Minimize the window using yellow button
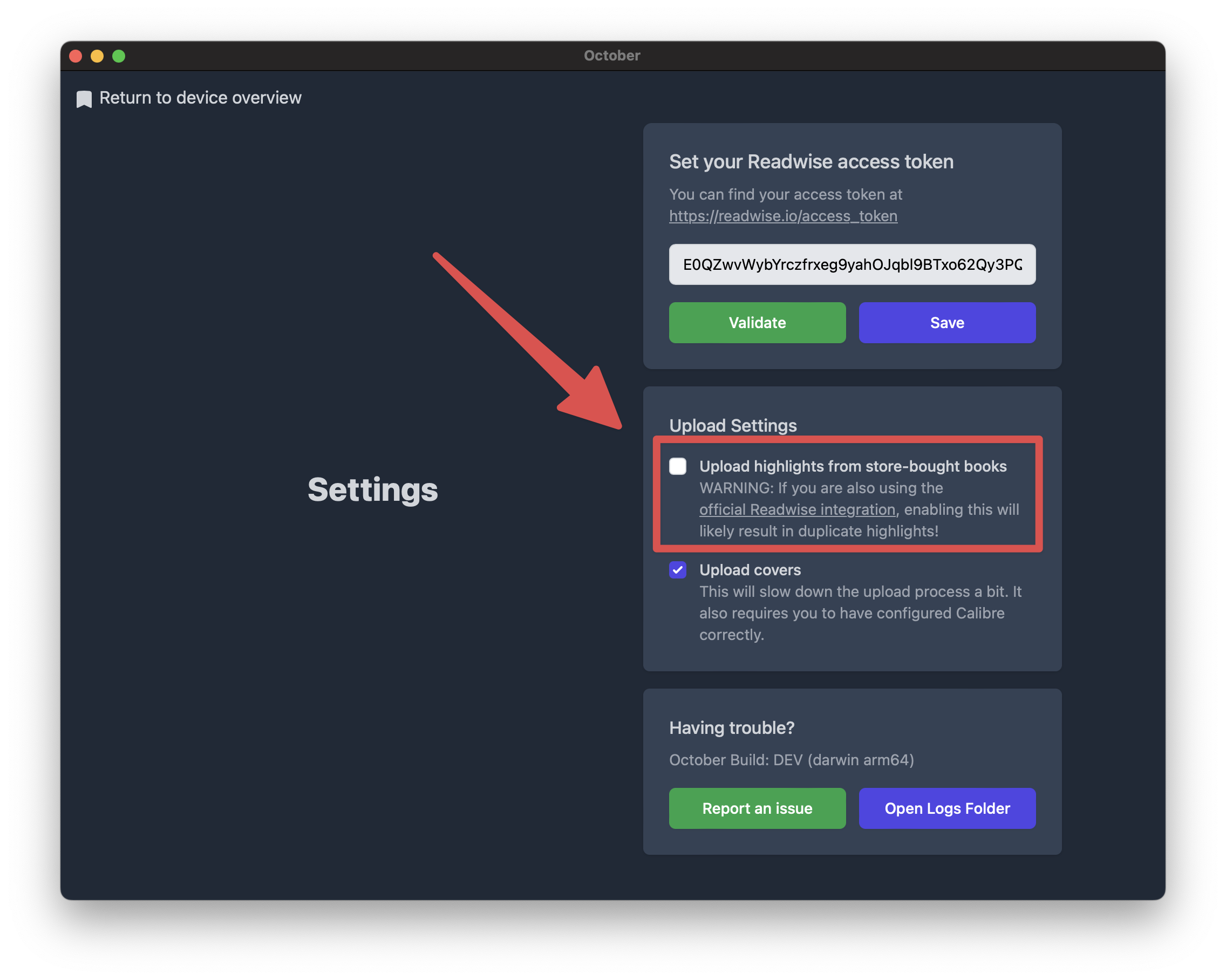 pyautogui.click(x=97, y=56)
